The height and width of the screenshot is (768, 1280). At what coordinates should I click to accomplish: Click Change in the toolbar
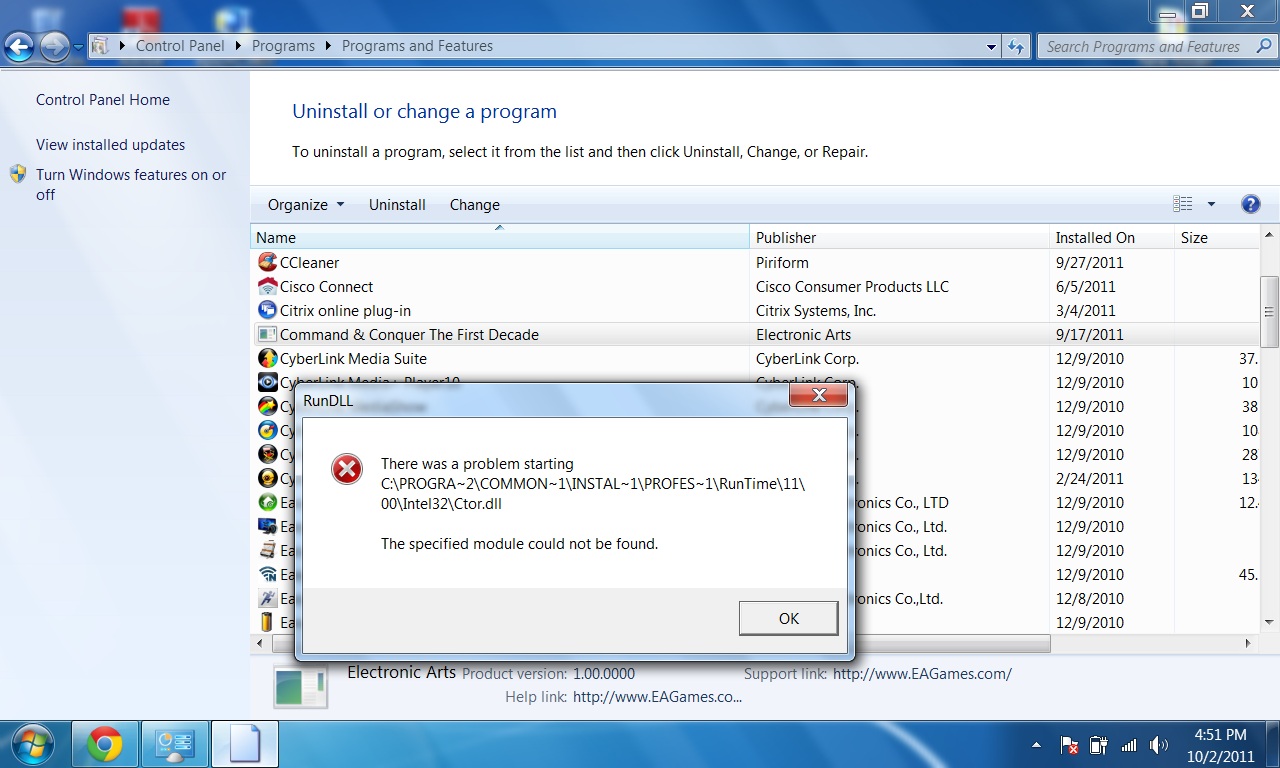474,204
